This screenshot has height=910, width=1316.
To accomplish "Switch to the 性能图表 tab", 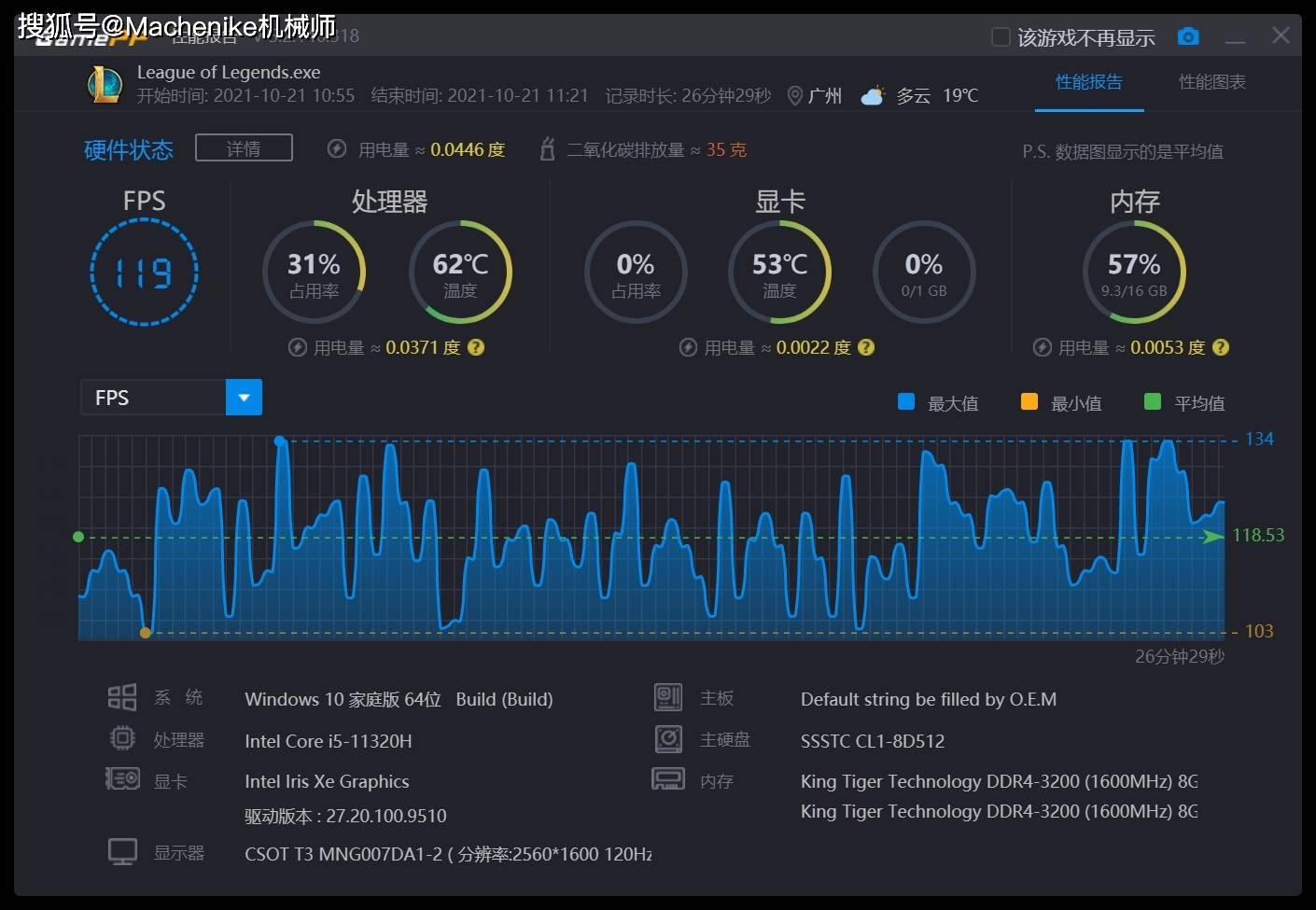I will (1211, 82).
